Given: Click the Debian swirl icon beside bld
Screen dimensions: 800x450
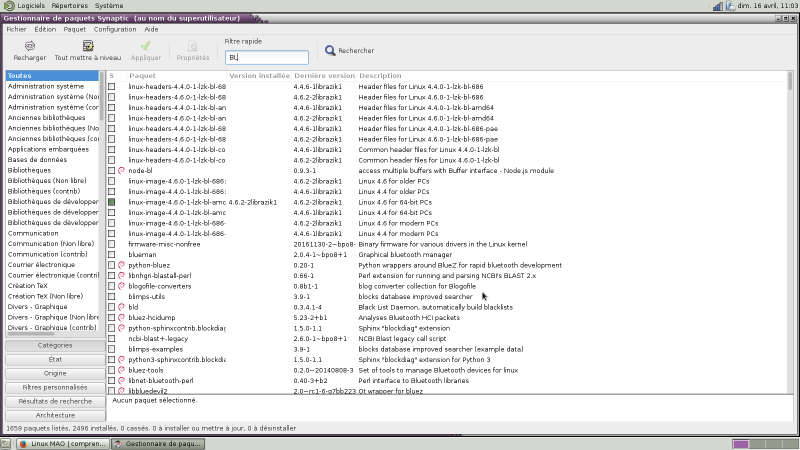Looking at the screenshot, I should (121, 307).
